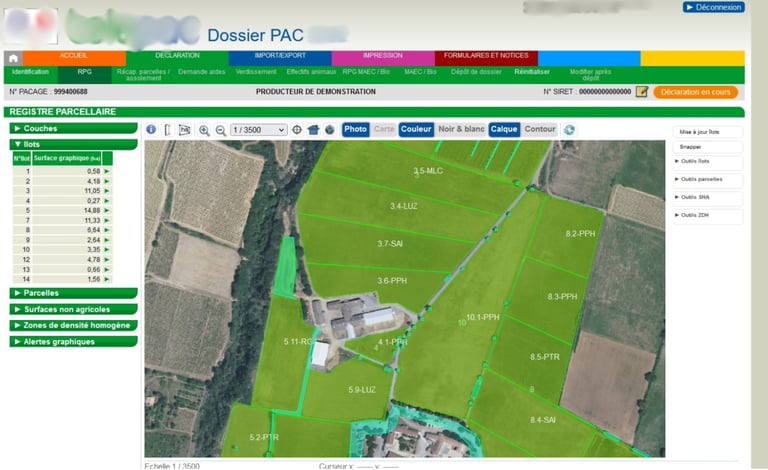This screenshot has height=470, width=768.
Task: Open the Demande aides submenu
Action: [201, 72]
